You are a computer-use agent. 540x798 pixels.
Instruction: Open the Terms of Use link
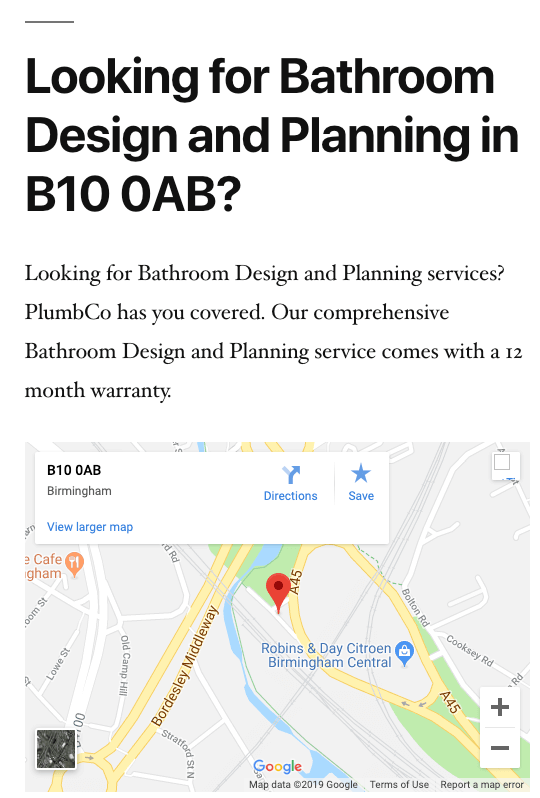point(399,784)
